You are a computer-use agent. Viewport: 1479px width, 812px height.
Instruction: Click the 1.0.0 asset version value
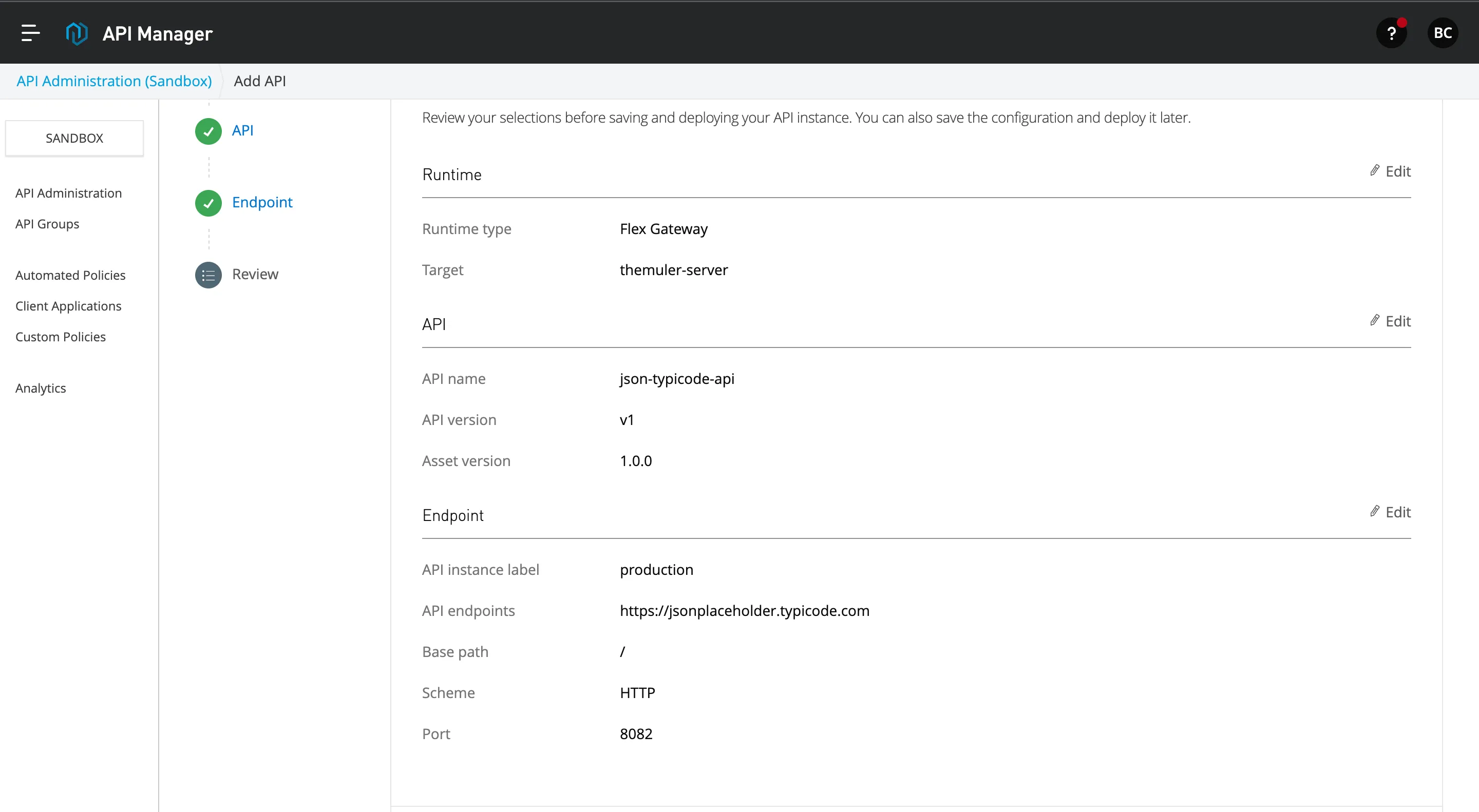coord(636,461)
